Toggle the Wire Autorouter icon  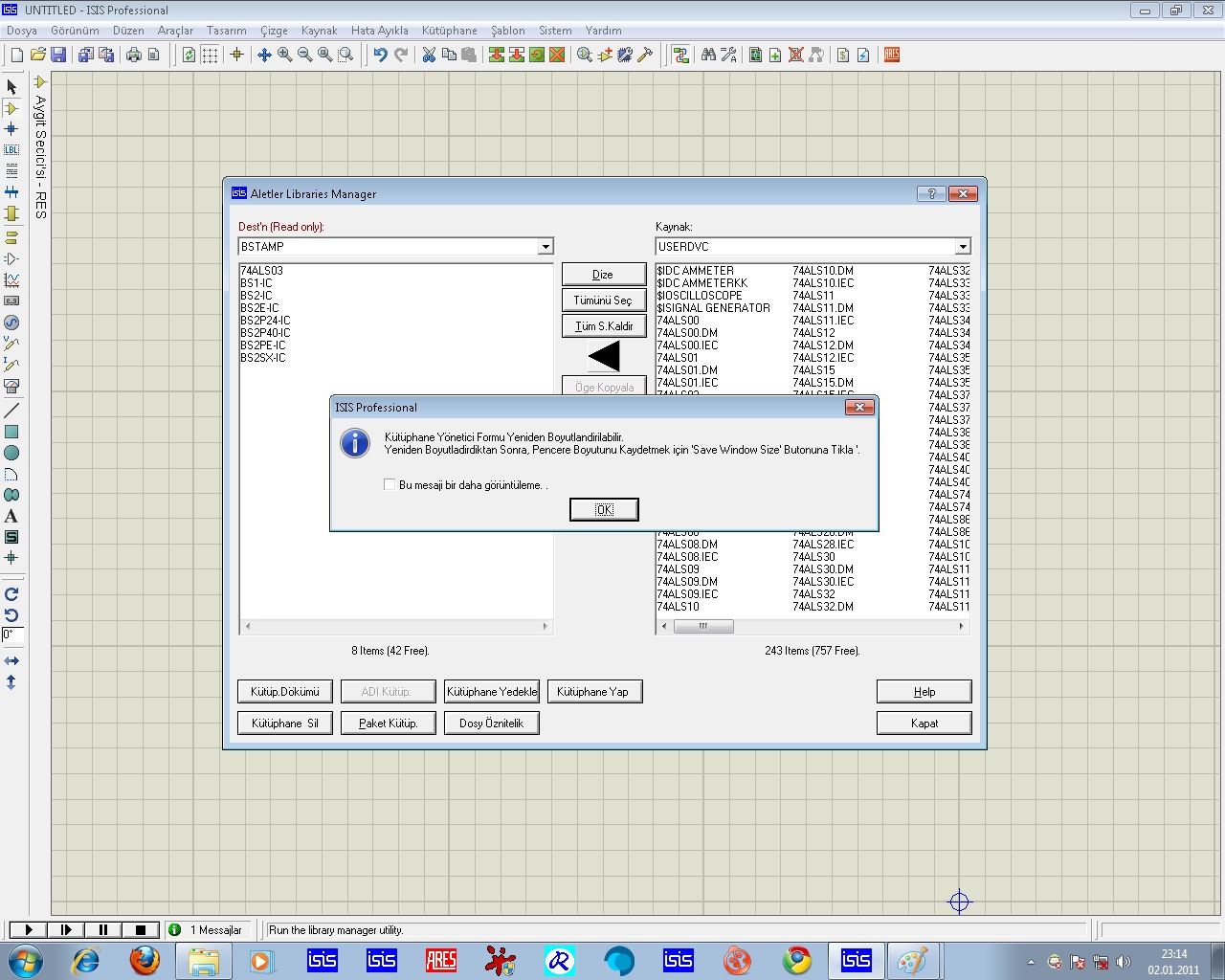pos(680,55)
